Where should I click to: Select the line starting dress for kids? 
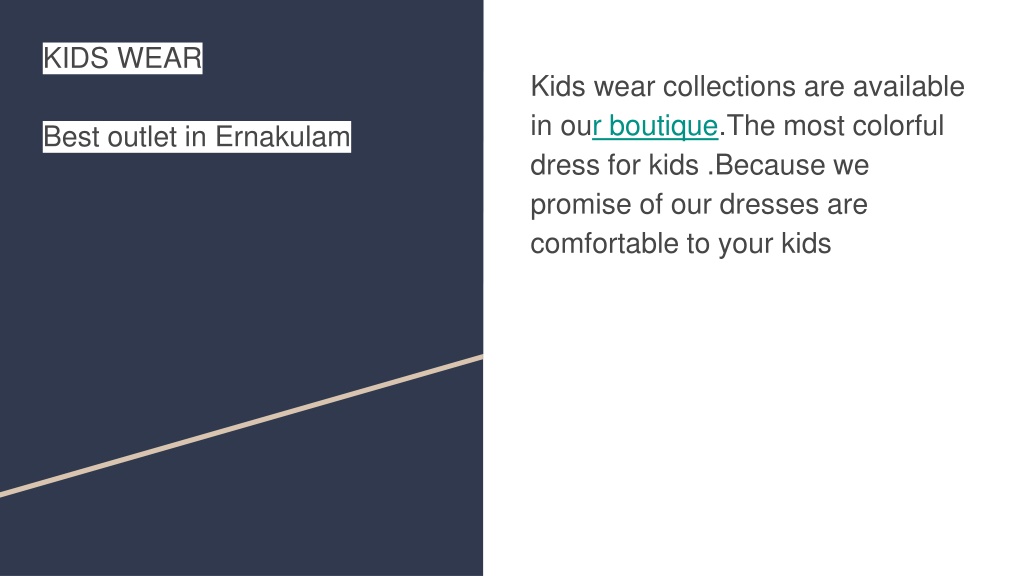click(x=699, y=165)
